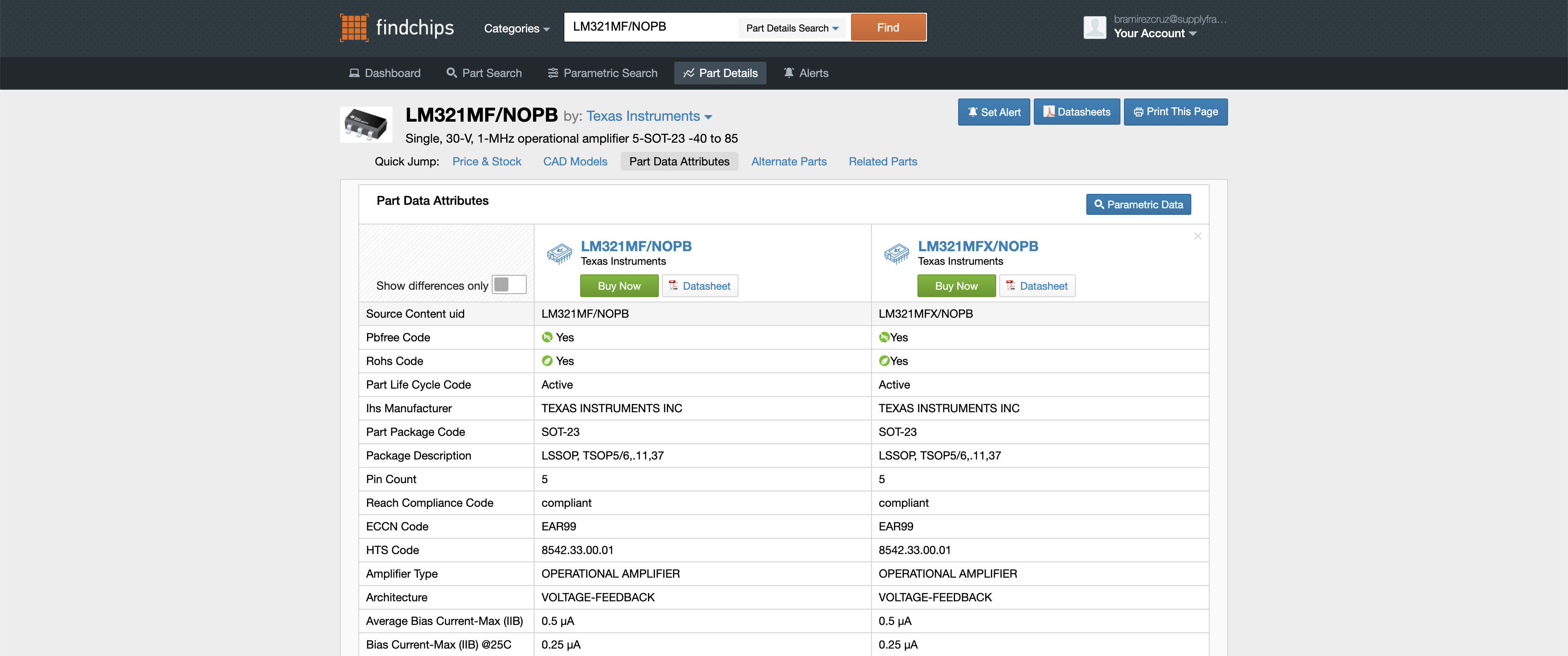The image size is (1568, 656).
Task: Click the findchips orange grid logo
Action: 353,28
